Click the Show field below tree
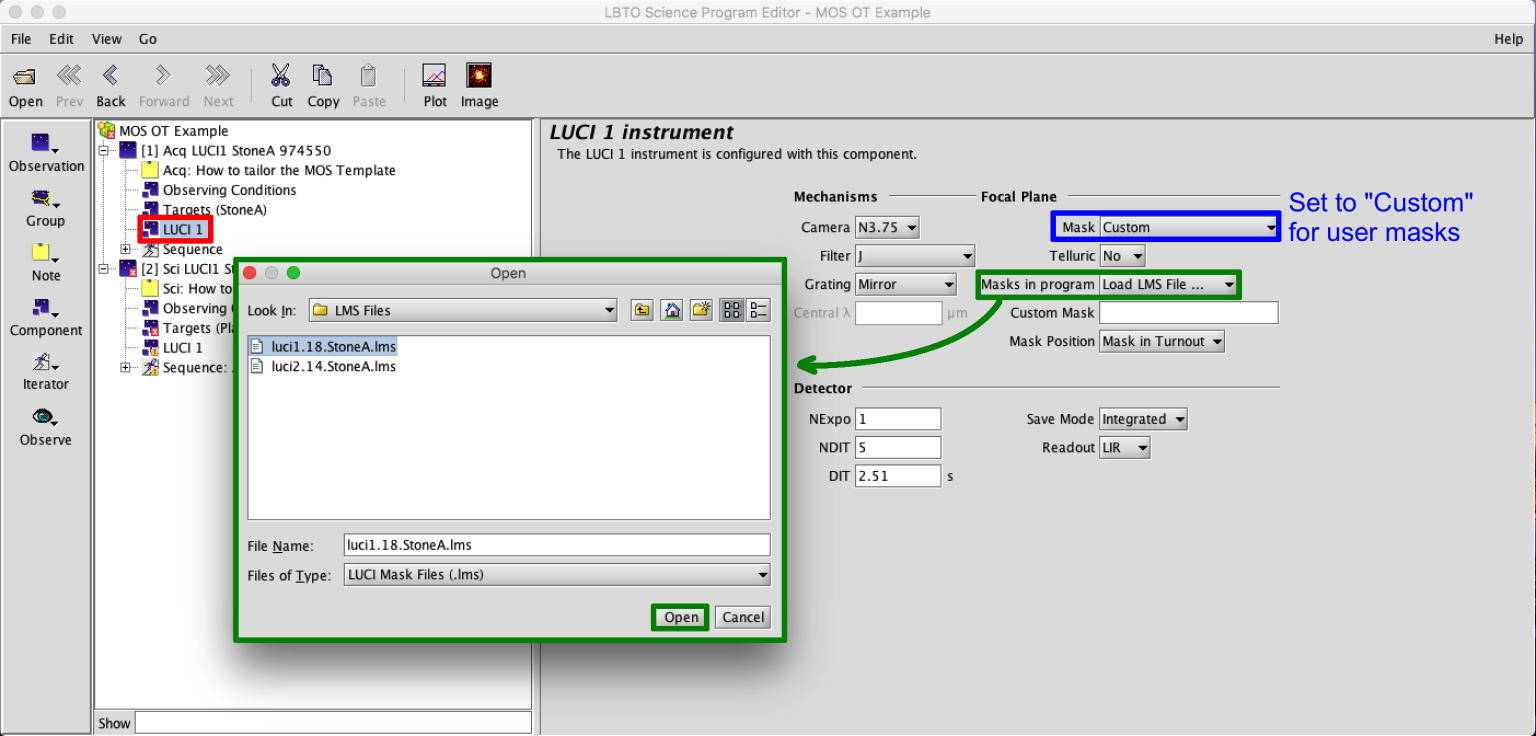This screenshot has width=1536, height=736. pos(333,722)
